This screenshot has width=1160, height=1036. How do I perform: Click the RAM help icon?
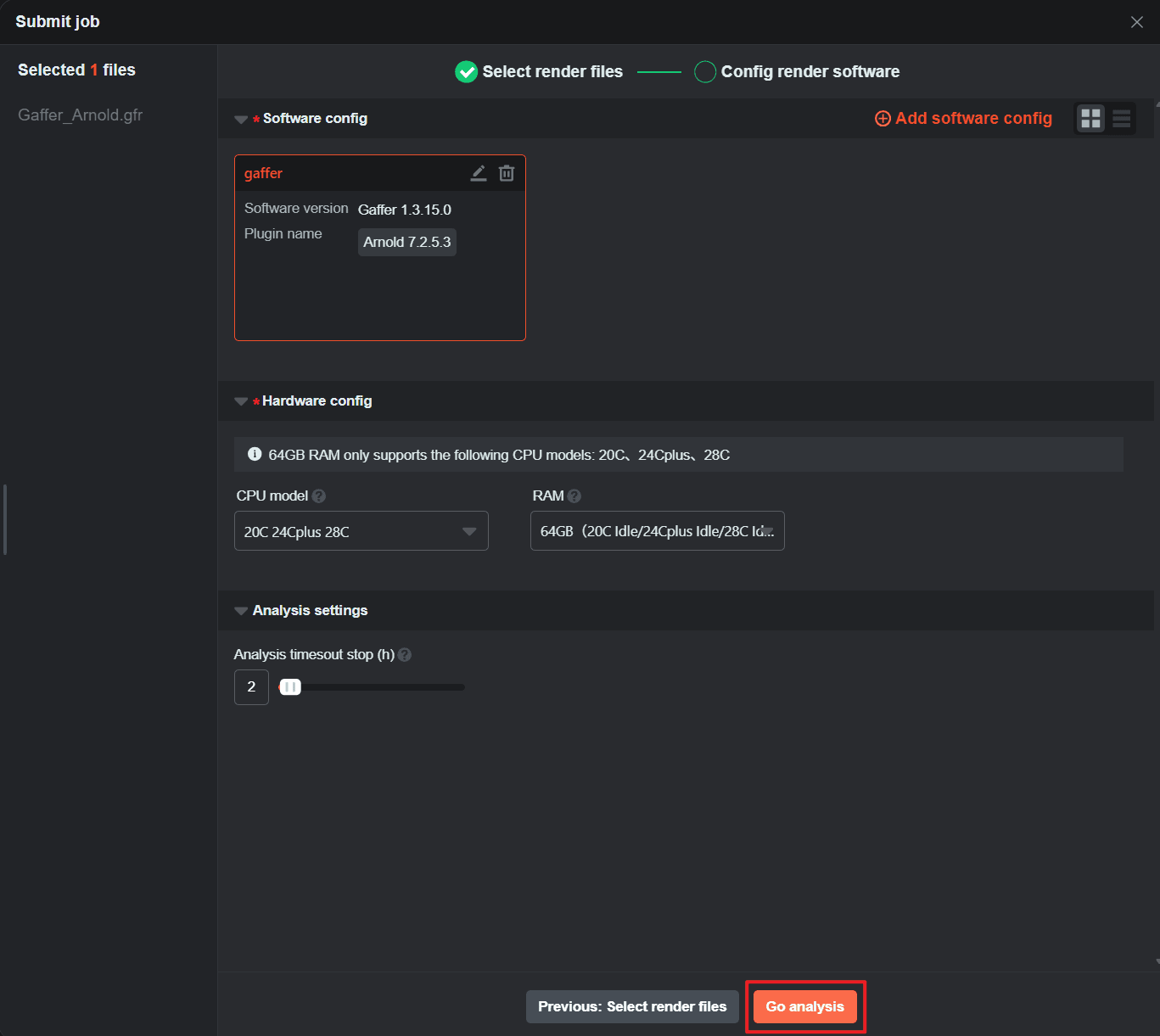click(x=574, y=496)
